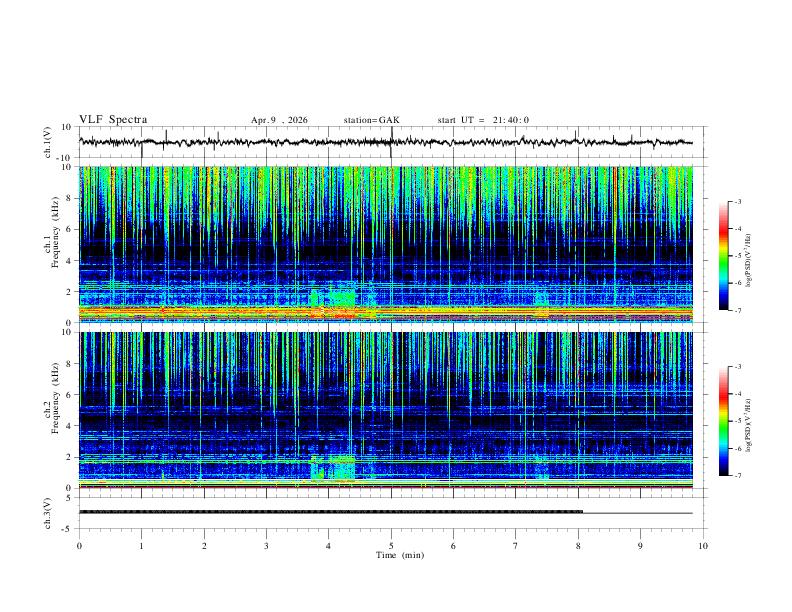Click the ch.2 emission burst near 4 minutes

pos(332,468)
